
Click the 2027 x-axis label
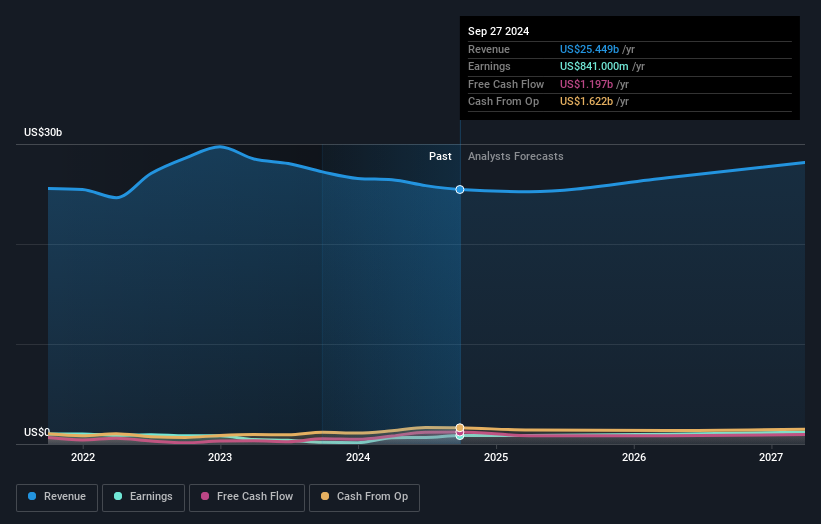point(771,457)
